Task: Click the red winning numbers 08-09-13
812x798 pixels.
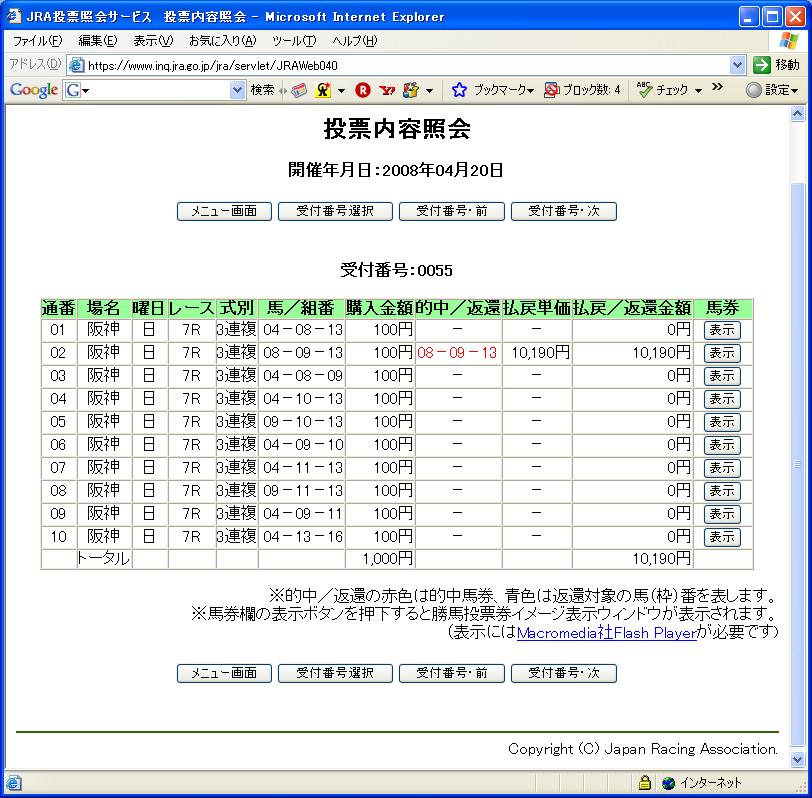Action: 457,353
